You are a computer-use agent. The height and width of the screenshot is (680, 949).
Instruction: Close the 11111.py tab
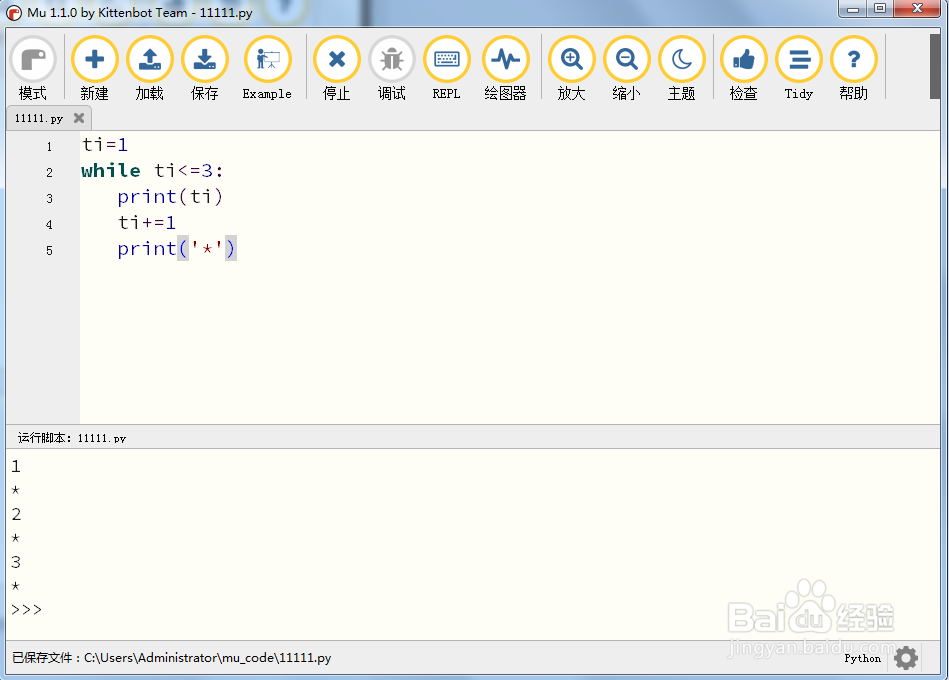coord(79,117)
